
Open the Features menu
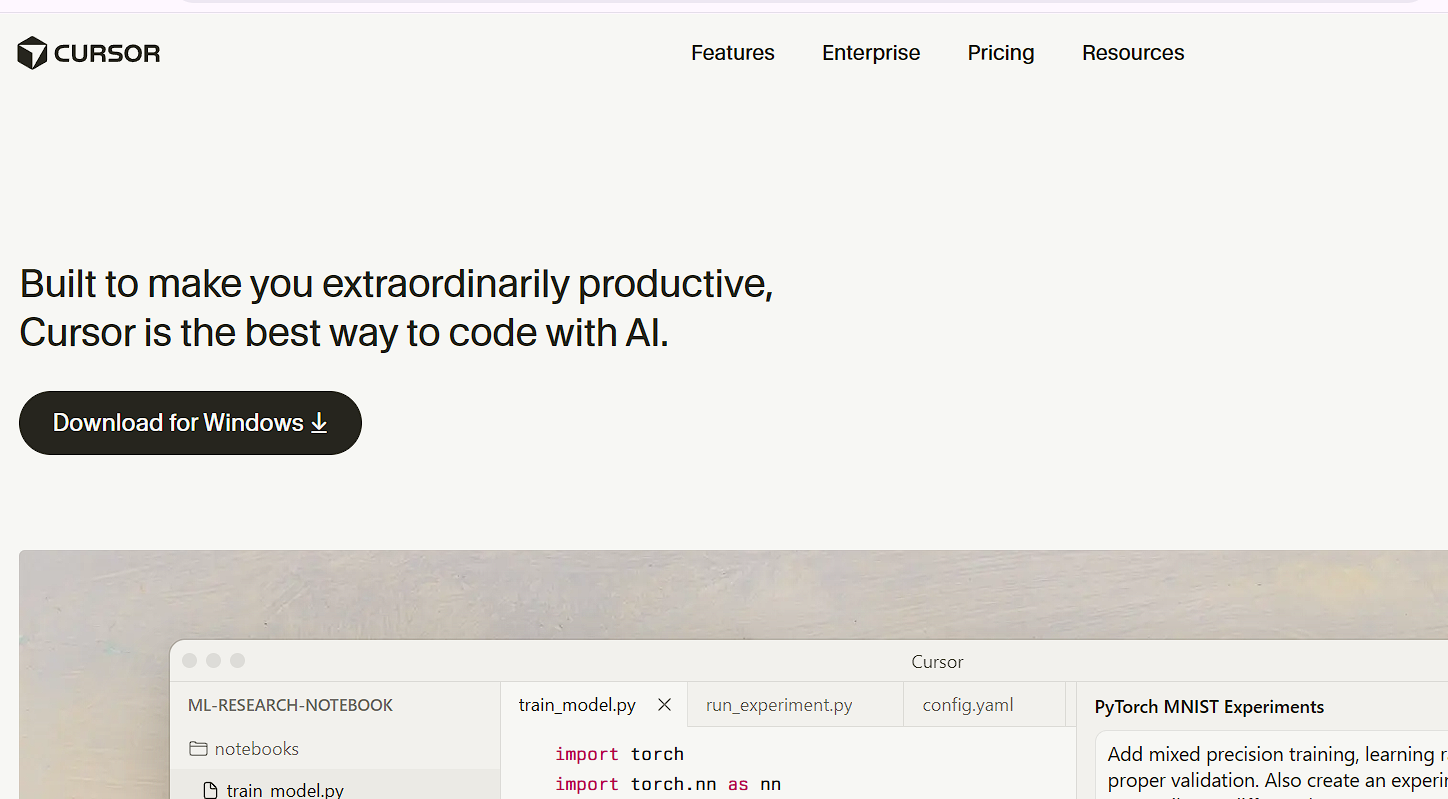pos(732,52)
